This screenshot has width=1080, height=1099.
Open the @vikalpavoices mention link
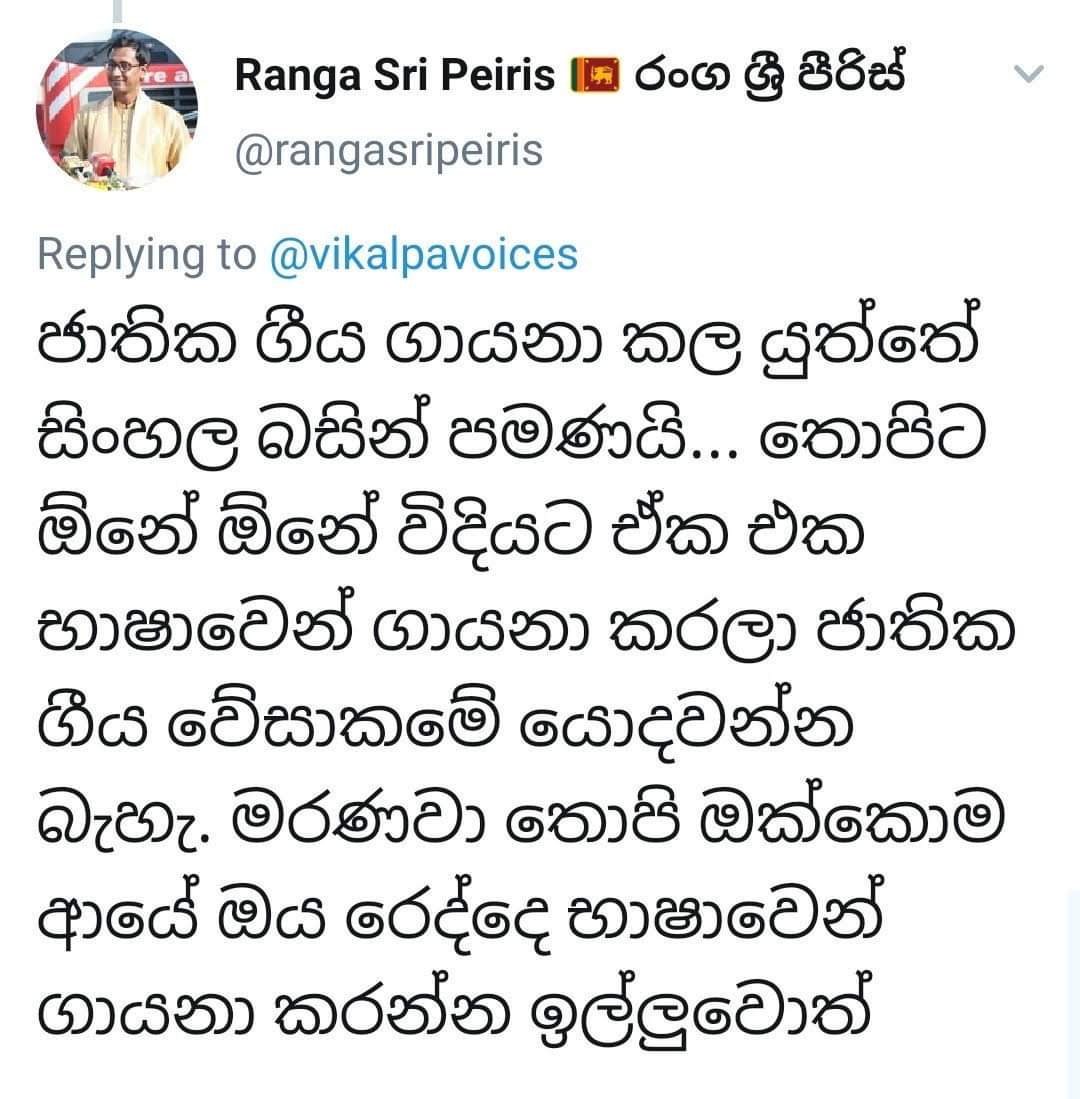(424, 254)
